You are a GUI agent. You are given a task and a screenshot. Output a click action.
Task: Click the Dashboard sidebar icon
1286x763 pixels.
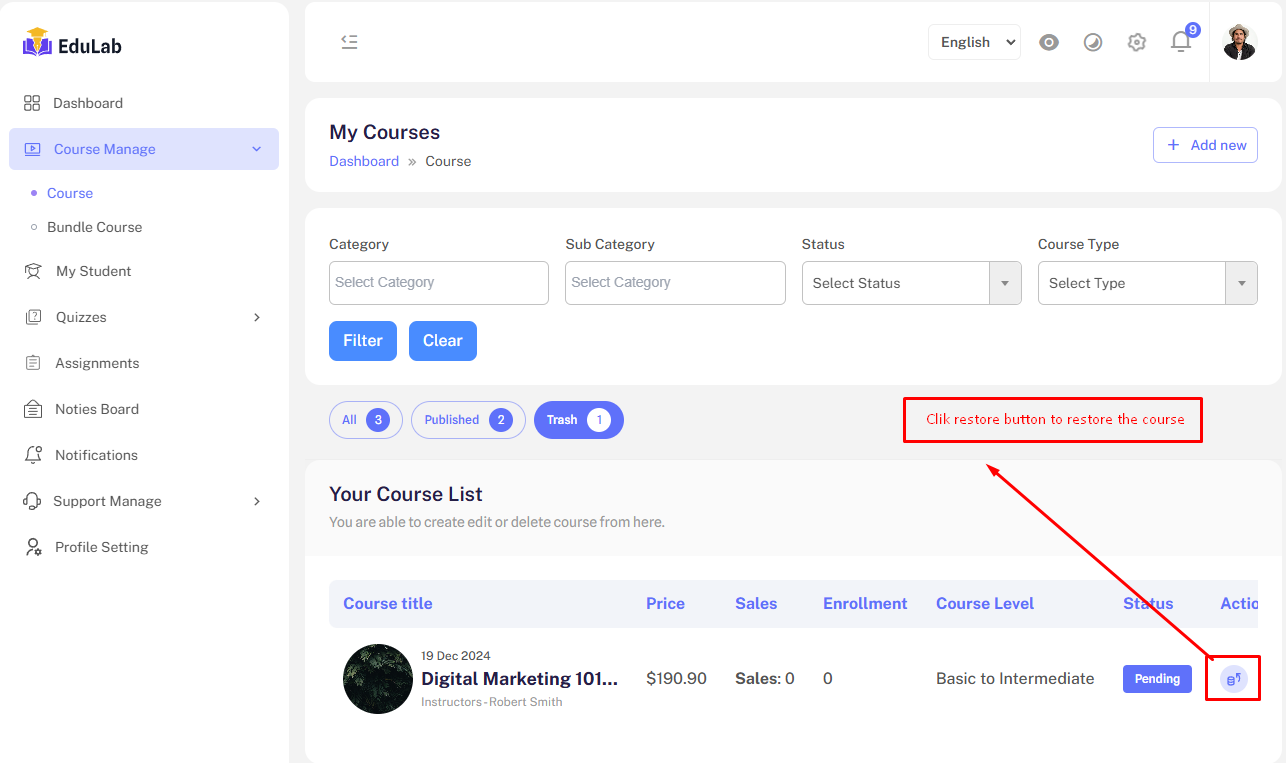(32, 103)
